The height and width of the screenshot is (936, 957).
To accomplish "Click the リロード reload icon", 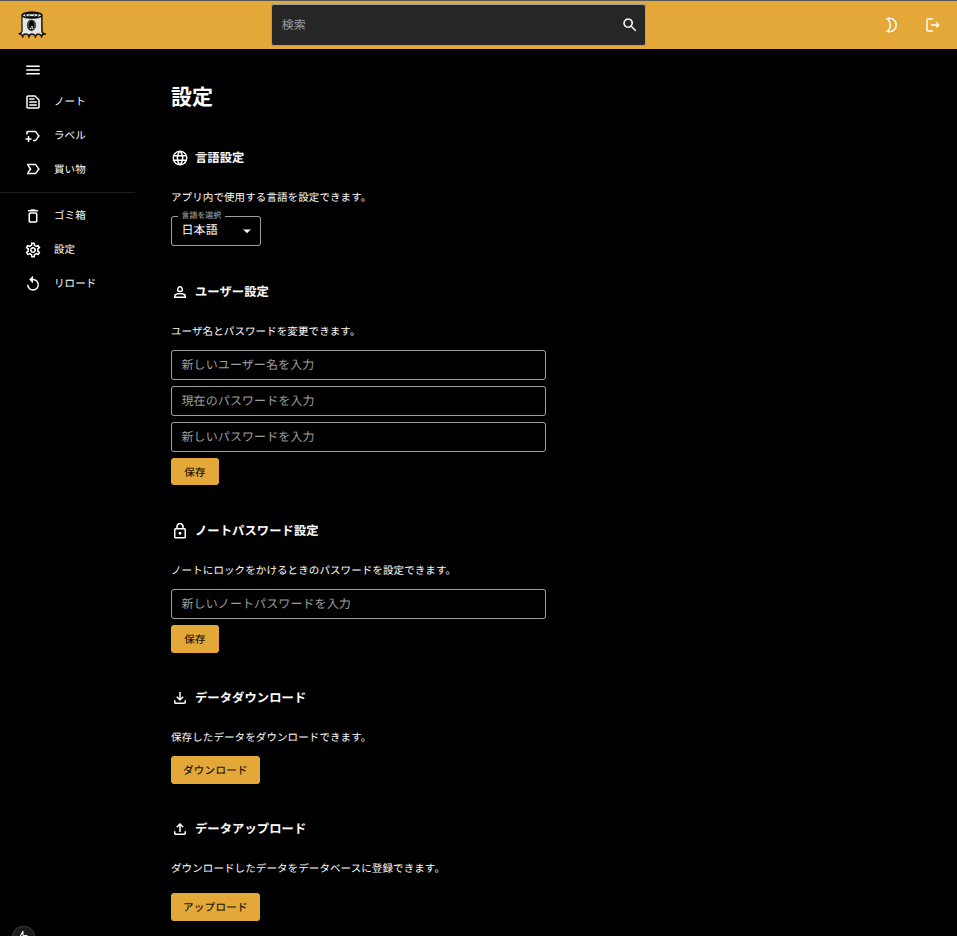I will click(x=33, y=284).
